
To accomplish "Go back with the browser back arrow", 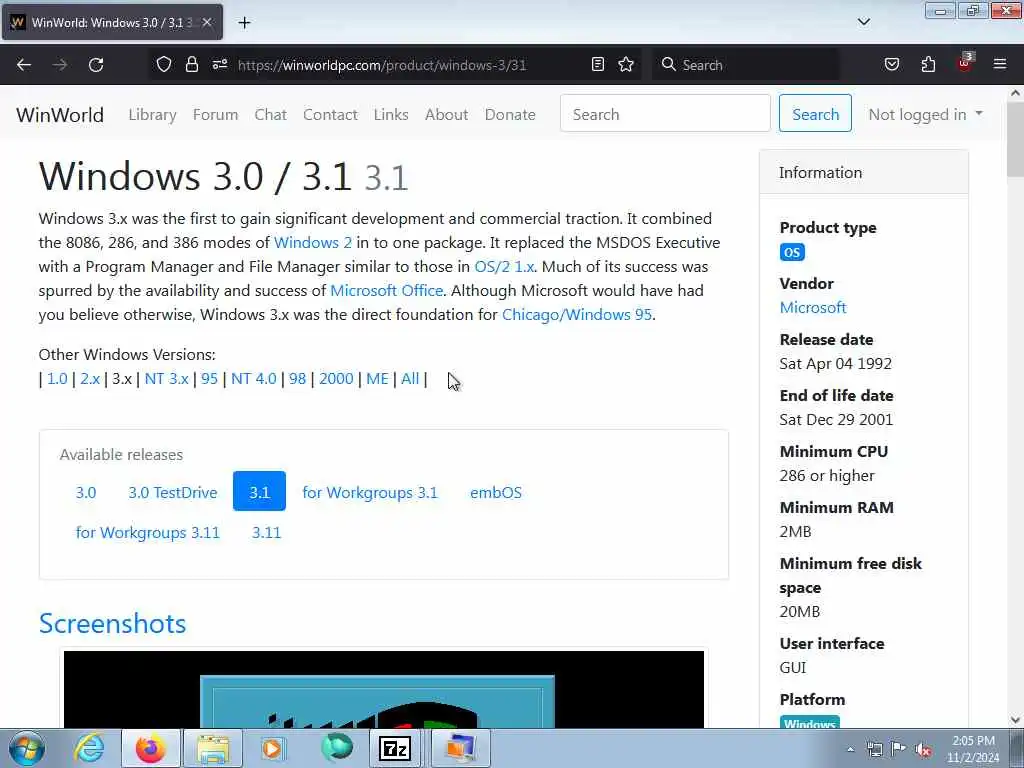I will click(x=24, y=65).
